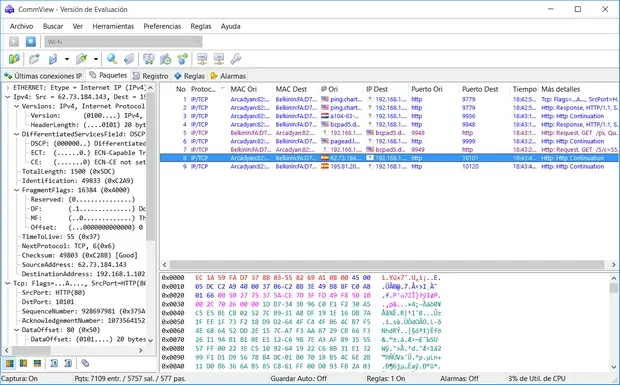Open the dropdown arrow next to save icon
This screenshot has height=385, width=620.
pyautogui.click(x=67, y=59)
